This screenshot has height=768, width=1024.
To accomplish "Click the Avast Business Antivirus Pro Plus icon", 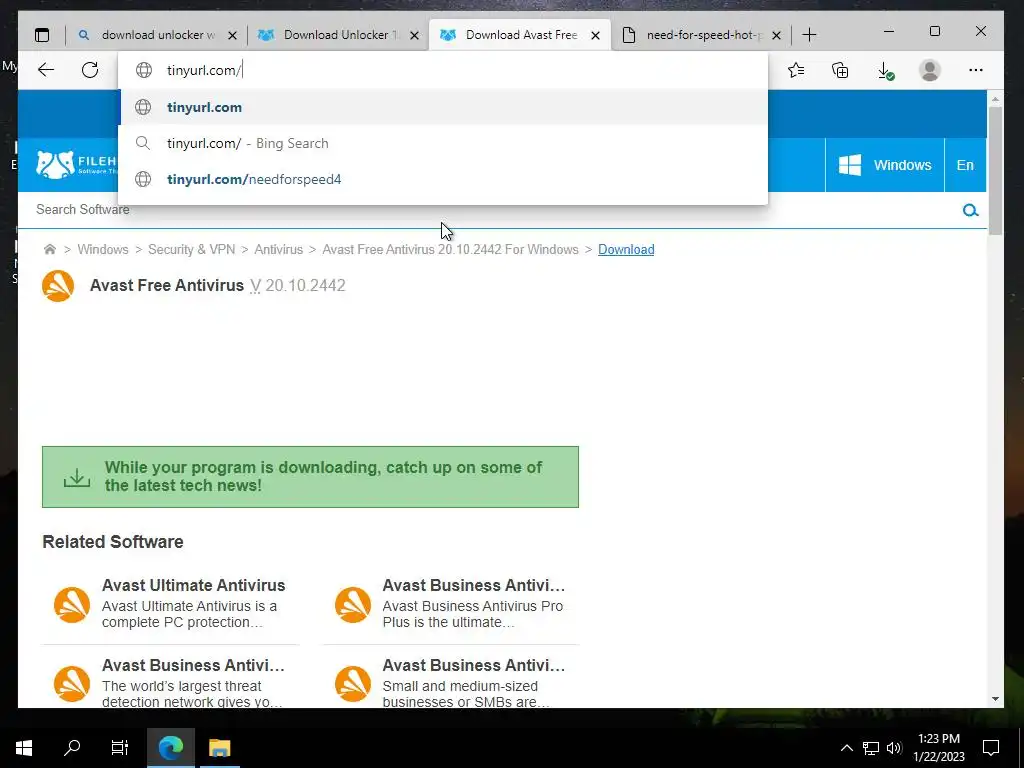I will pos(353,605).
